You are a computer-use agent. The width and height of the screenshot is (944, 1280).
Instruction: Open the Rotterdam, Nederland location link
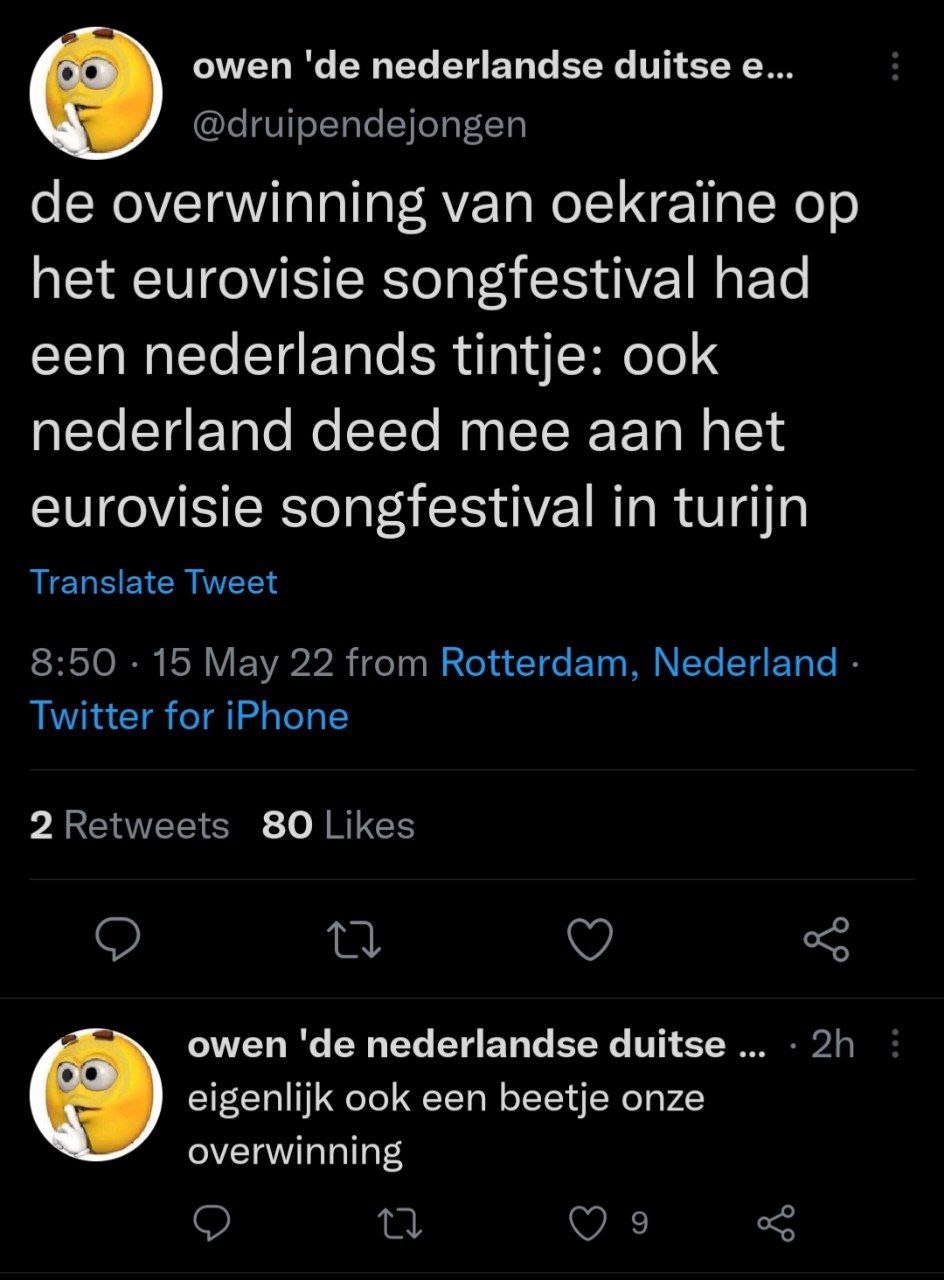[638, 662]
